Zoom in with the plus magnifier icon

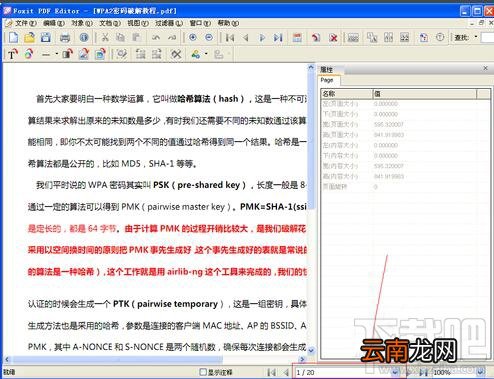pos(193,38)
